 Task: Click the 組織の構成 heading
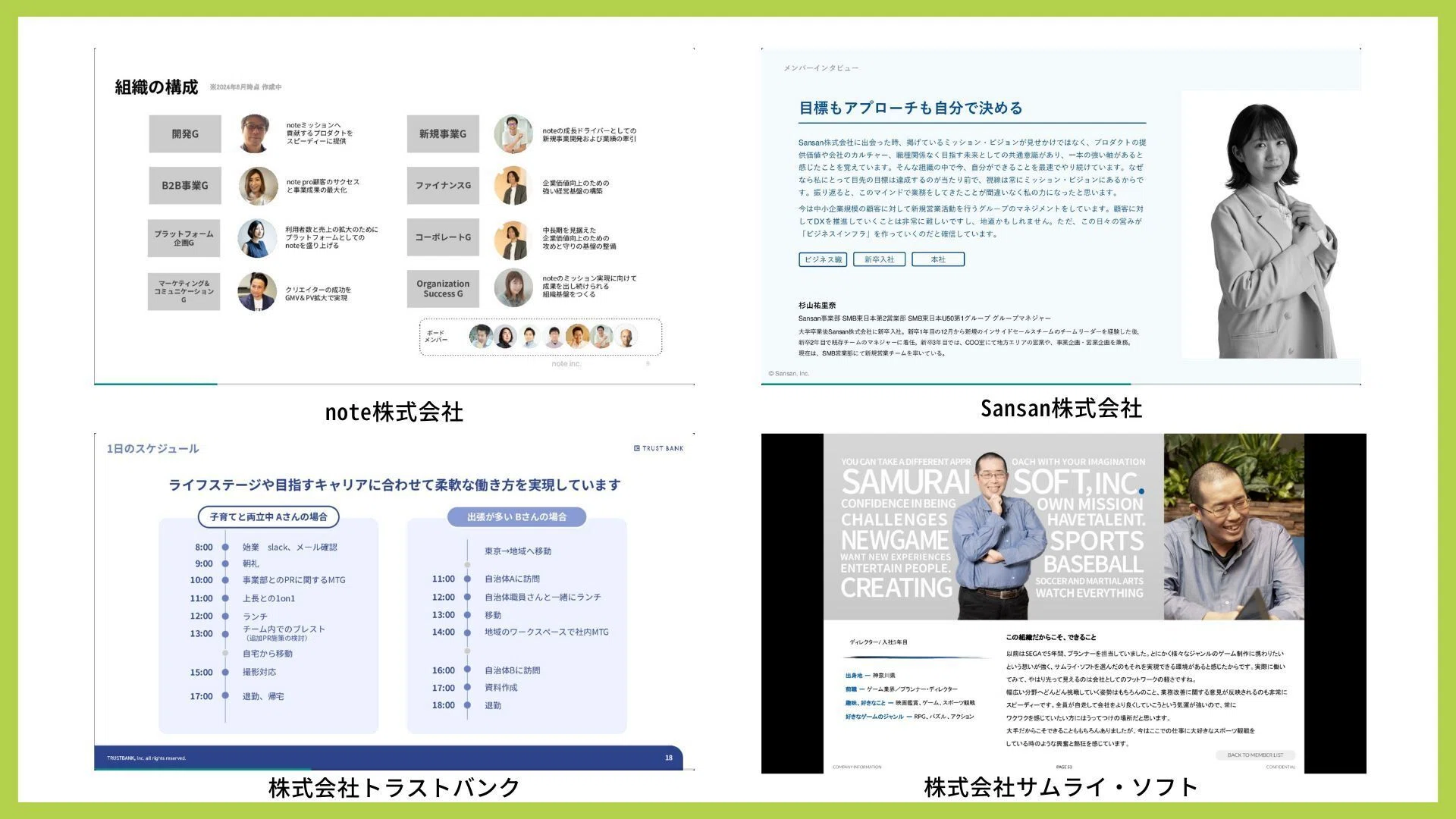(156, 87)
